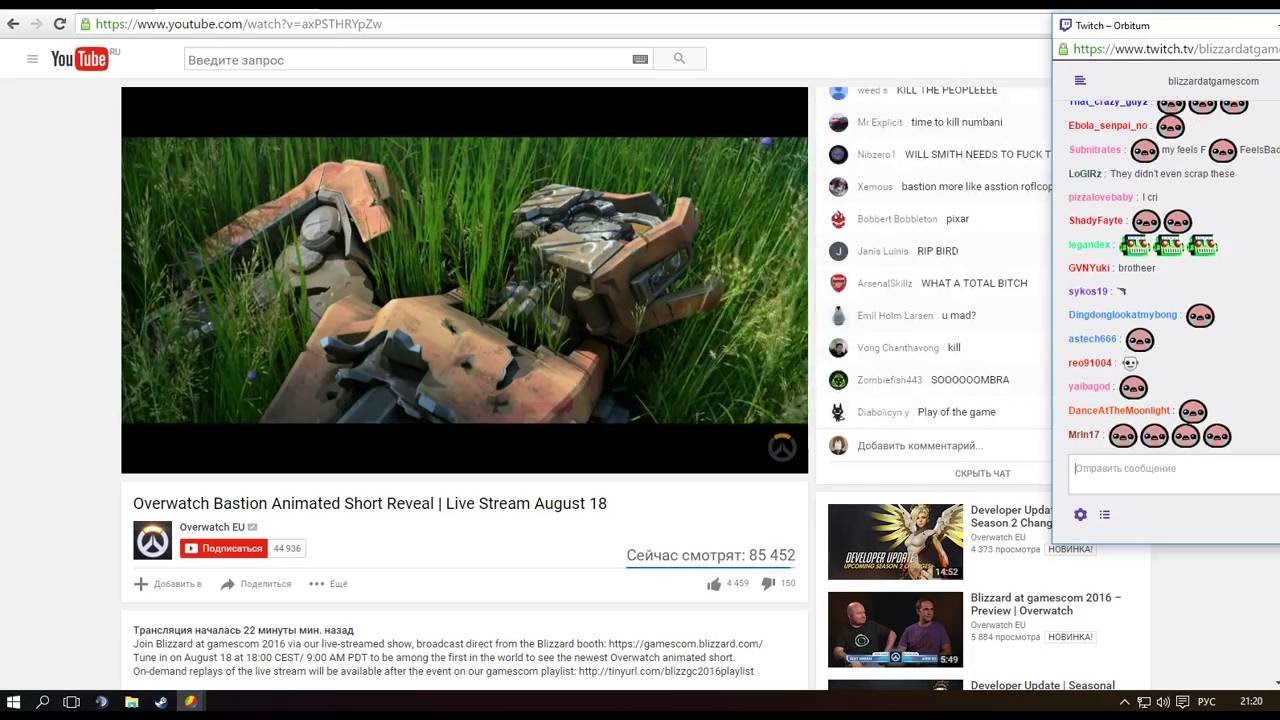The height and width of the screenshot is (720, 1280).
Task: Click the Overwatch video player
Action: (x=464, y=280)
